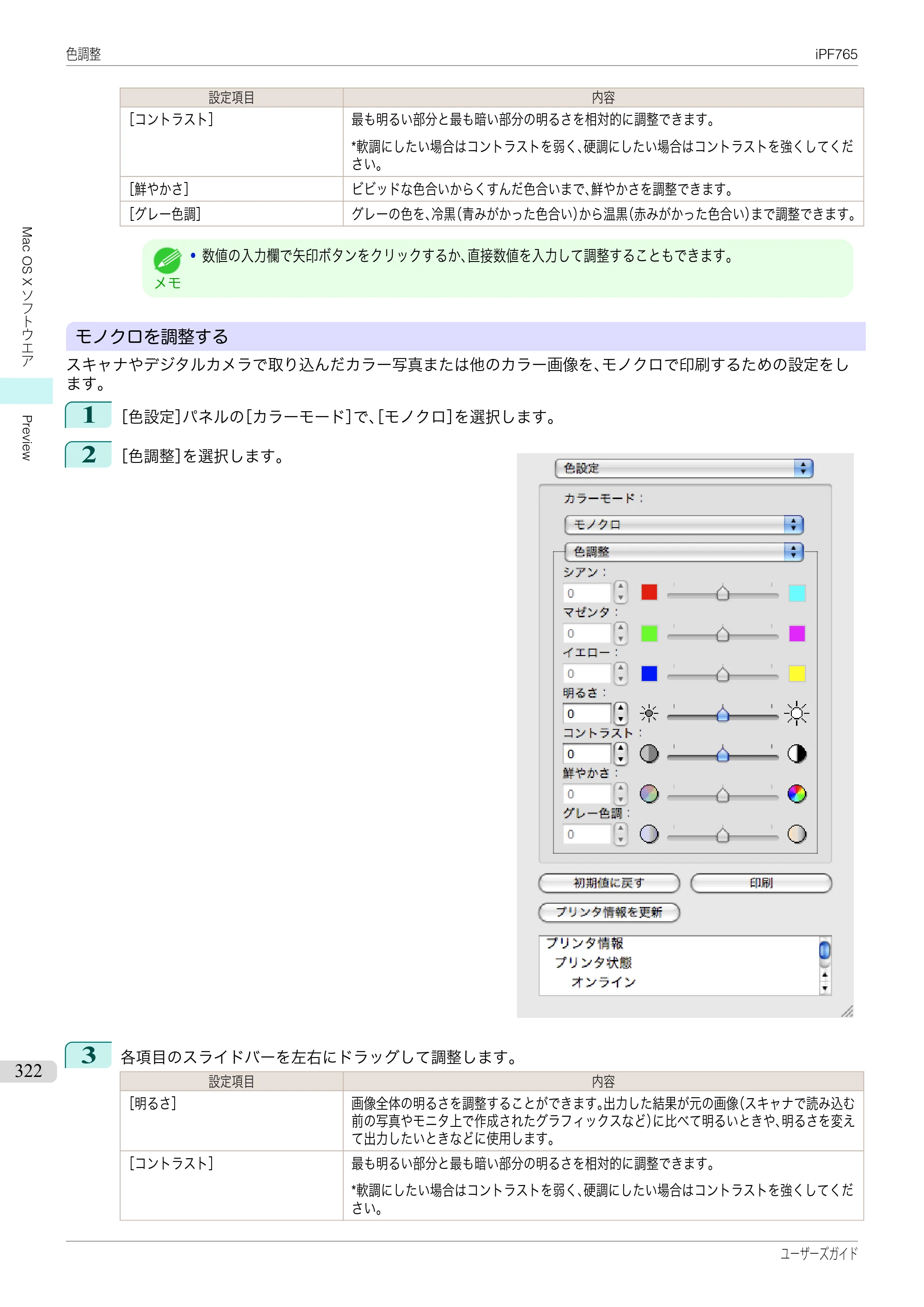Click the green swatch beside magenta slider
The image size is (924, 1307).
[649, 633]
